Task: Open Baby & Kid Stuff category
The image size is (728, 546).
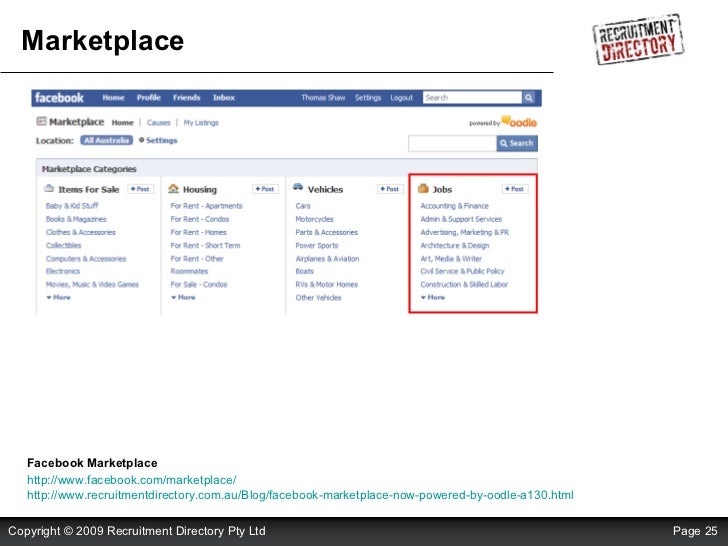Action: [x=72, y=206]
